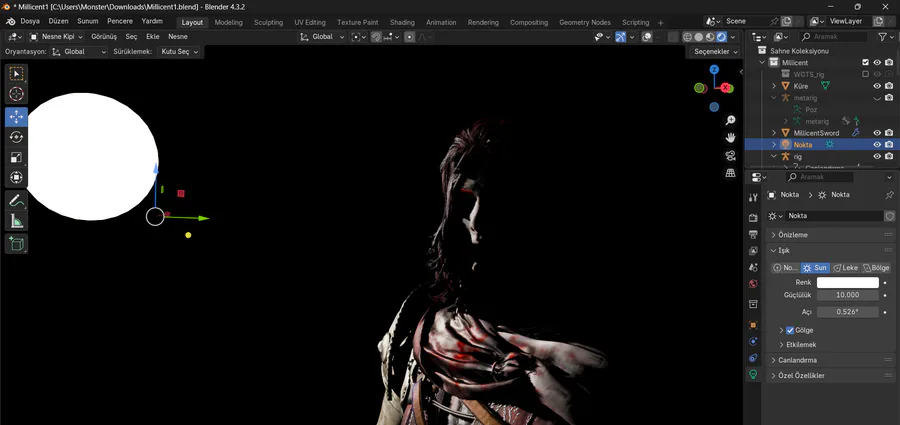Open the Dosya menu
900x425 pixels.
click(30, 21)
